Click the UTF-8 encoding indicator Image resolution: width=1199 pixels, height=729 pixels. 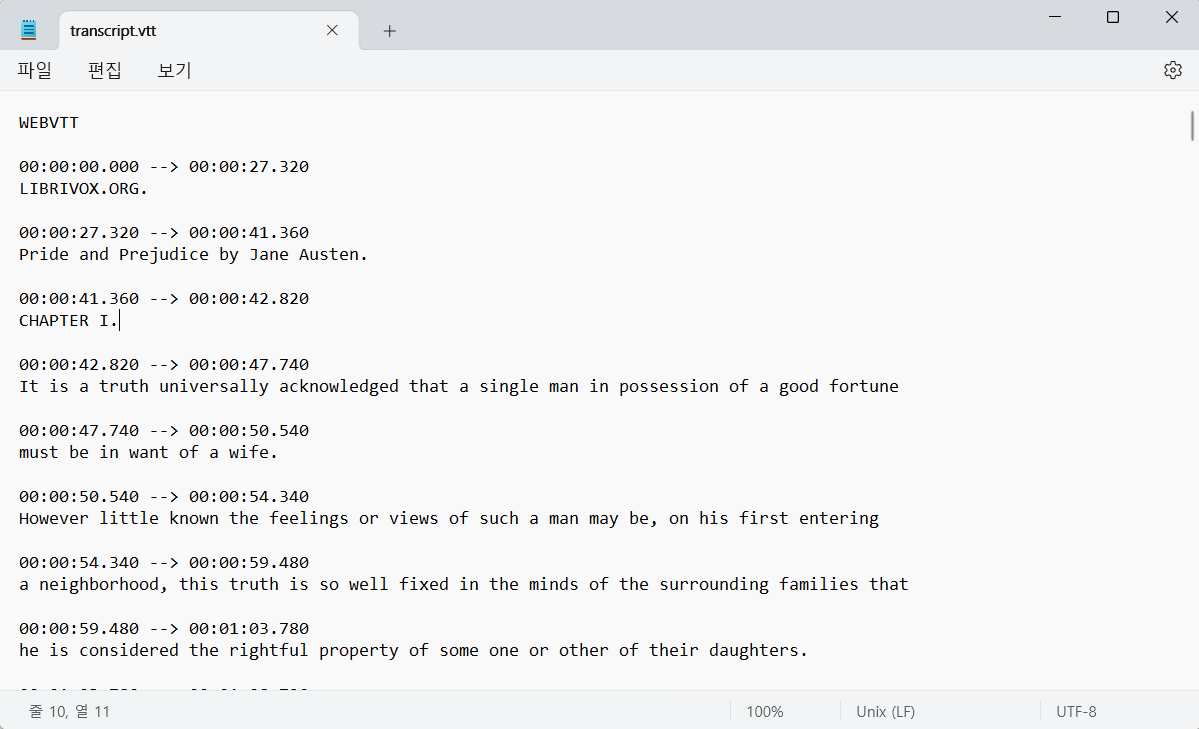click(x=1076, y=711)
